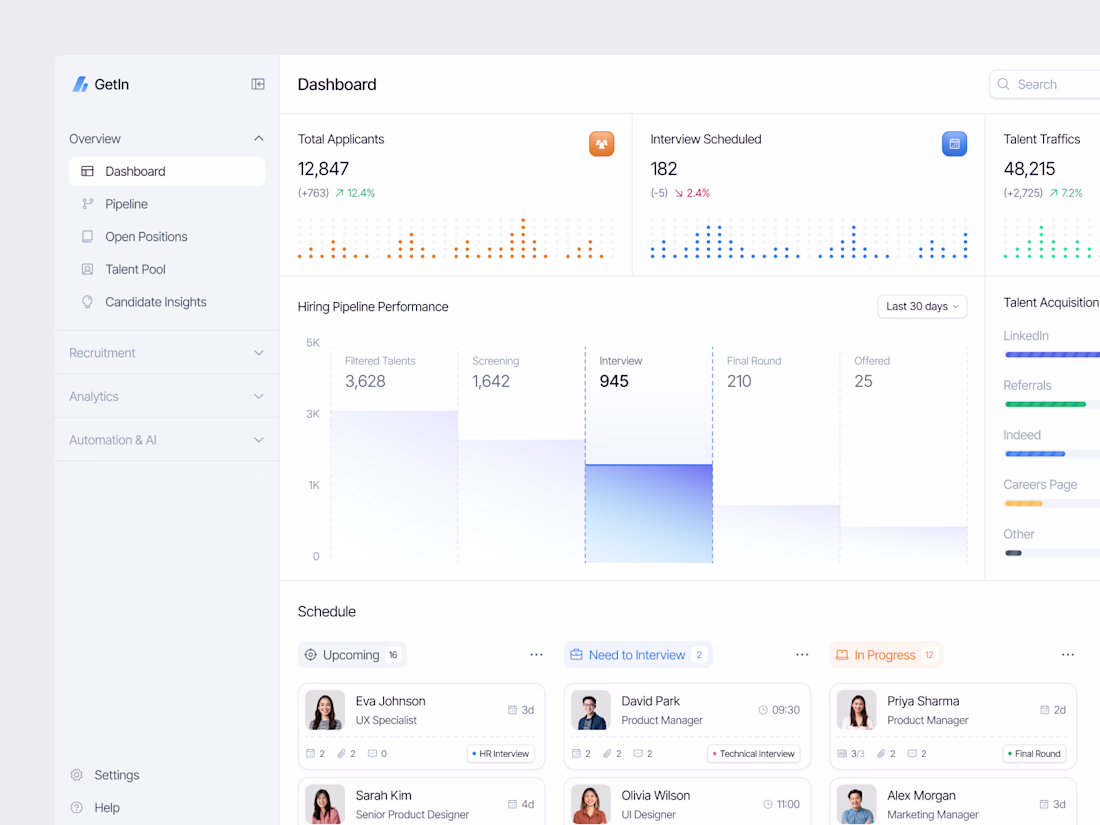Image resolution: width=1100 pixels, height=825 pixels.
Task: Click Olivia Wilson's clock 11:00 icon
Action: (x=767, y=804)
